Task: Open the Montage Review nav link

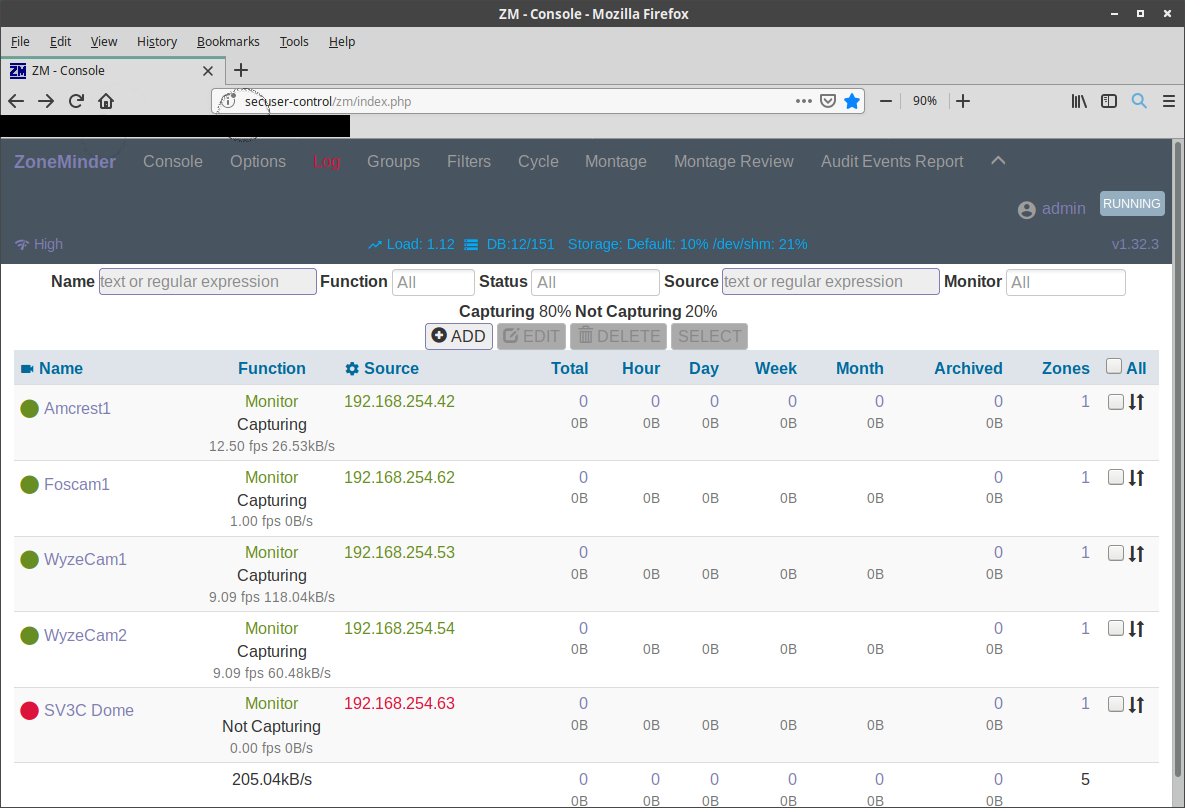Action: pos(734,162)
